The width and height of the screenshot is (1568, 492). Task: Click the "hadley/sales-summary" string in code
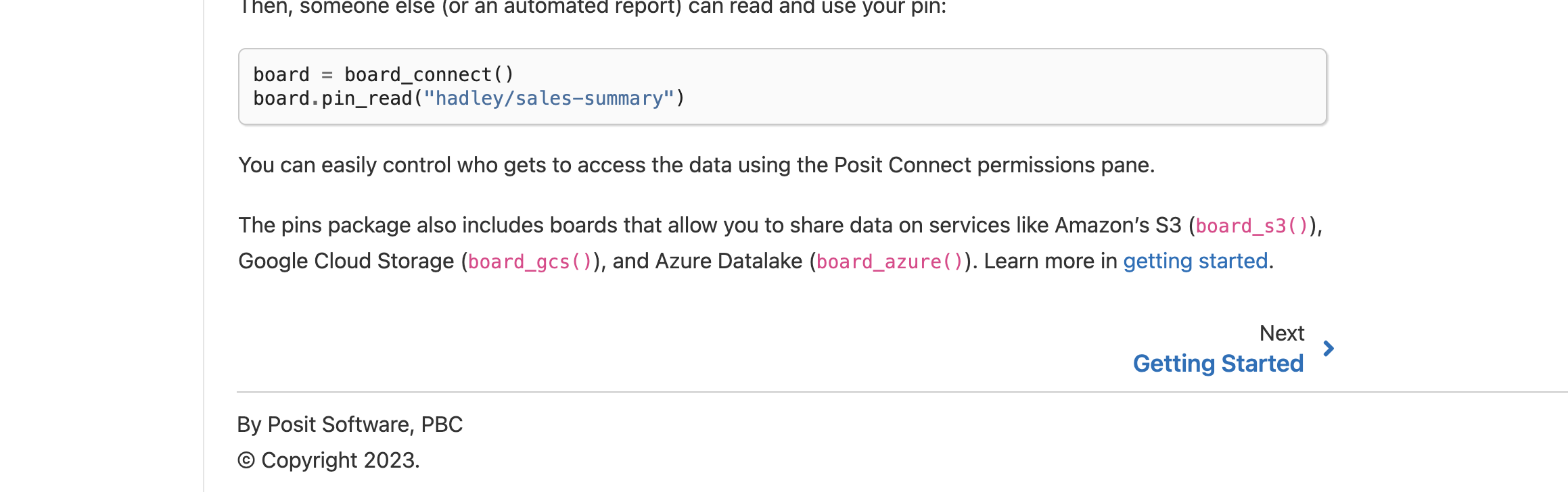(x=549, y=99)
